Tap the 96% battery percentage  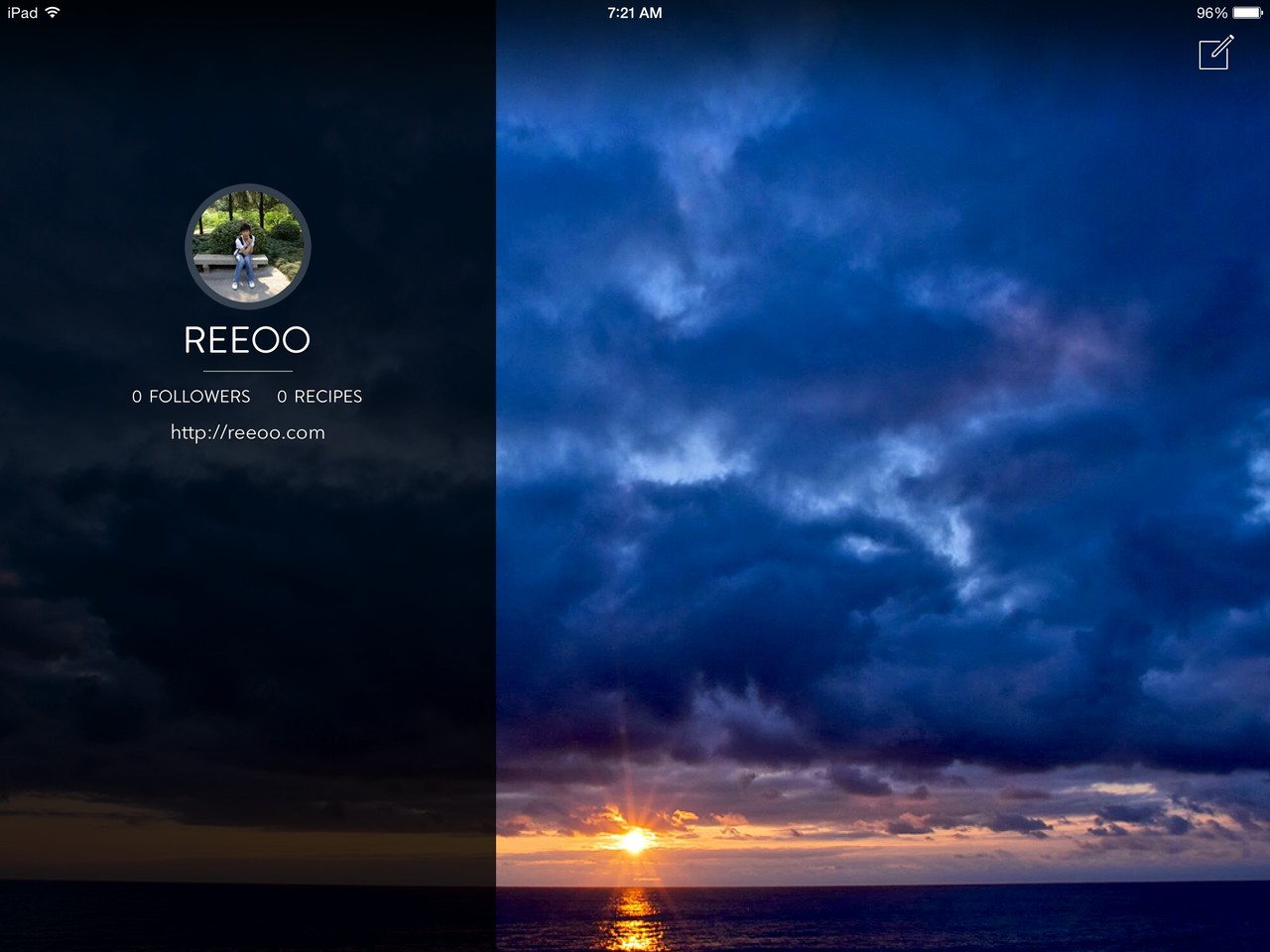(1211, 13)
